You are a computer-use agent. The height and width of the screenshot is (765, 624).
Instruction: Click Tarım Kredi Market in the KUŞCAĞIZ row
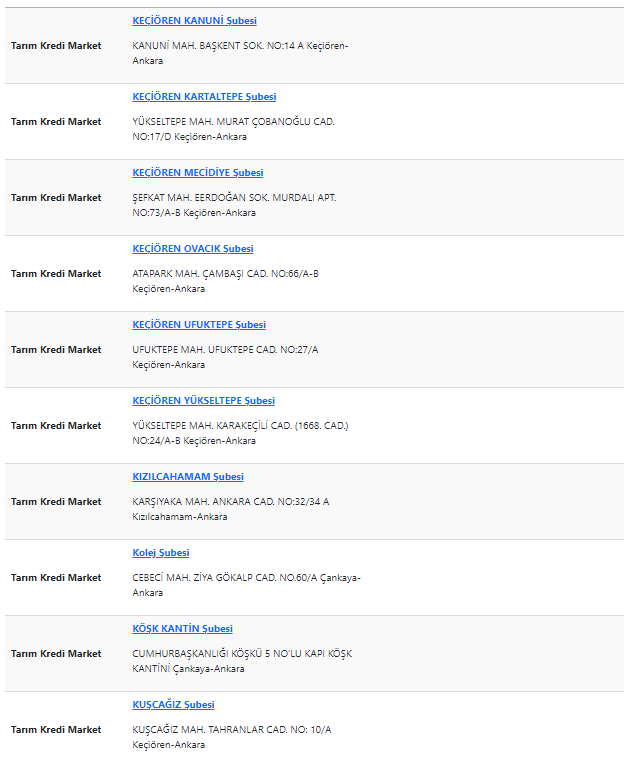pos(56,730)
